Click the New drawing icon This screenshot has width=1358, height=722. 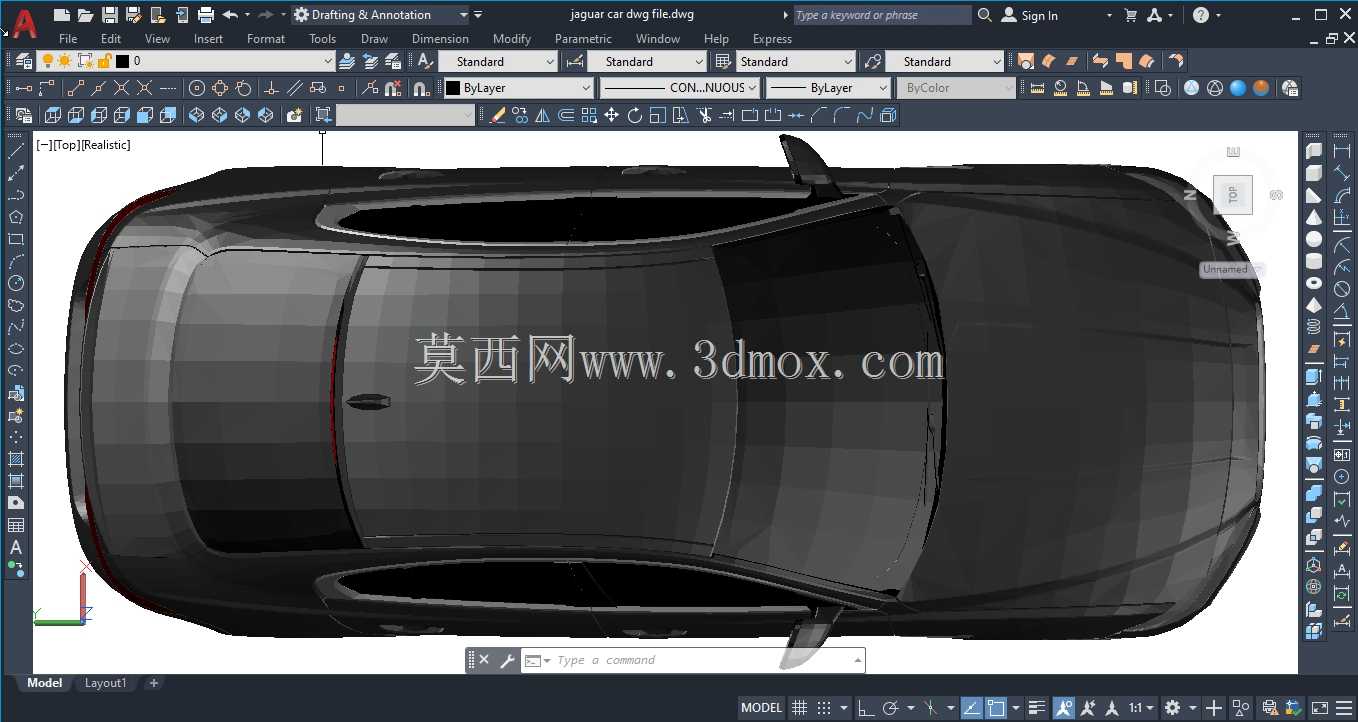(x=62, y=15)
